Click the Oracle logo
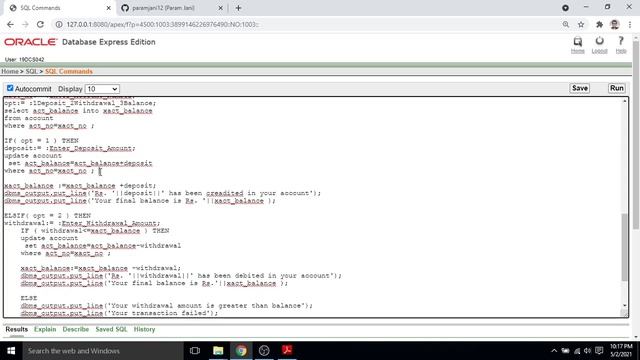 click(31, 42)
